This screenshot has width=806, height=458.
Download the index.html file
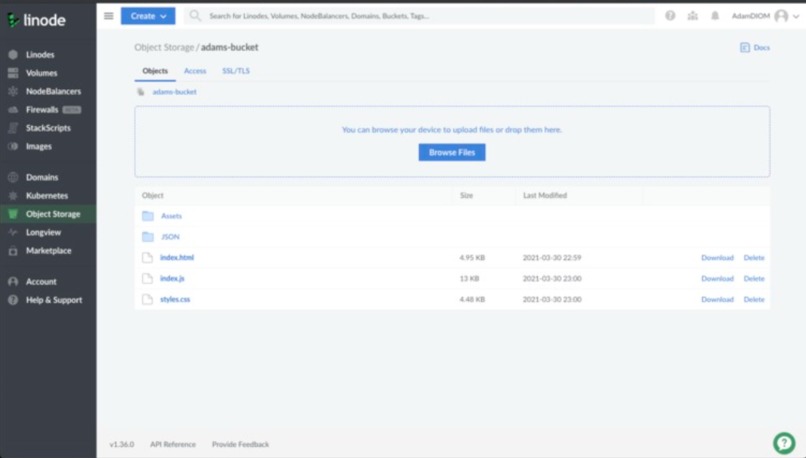(717, 258)
